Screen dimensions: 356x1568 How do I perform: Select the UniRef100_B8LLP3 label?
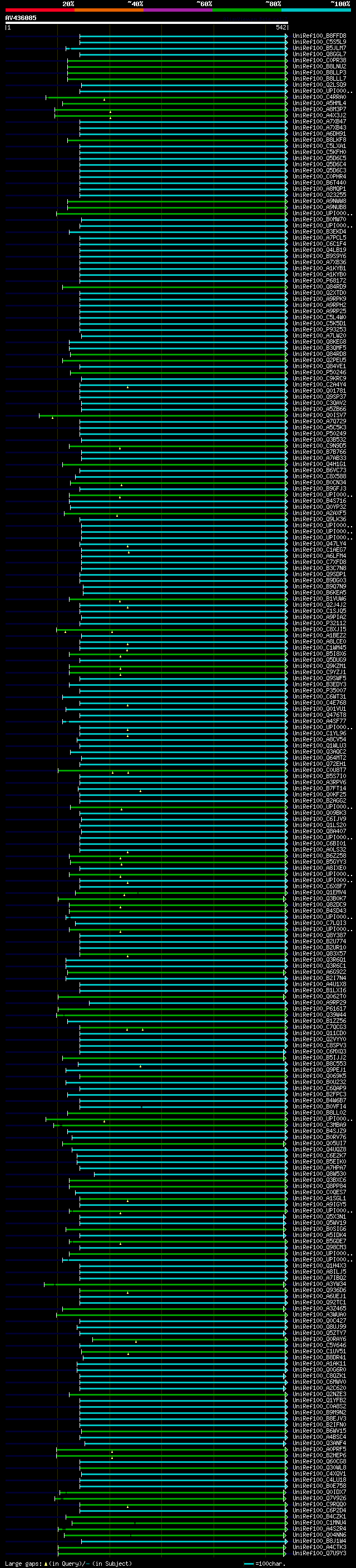[x=319, y=72]
